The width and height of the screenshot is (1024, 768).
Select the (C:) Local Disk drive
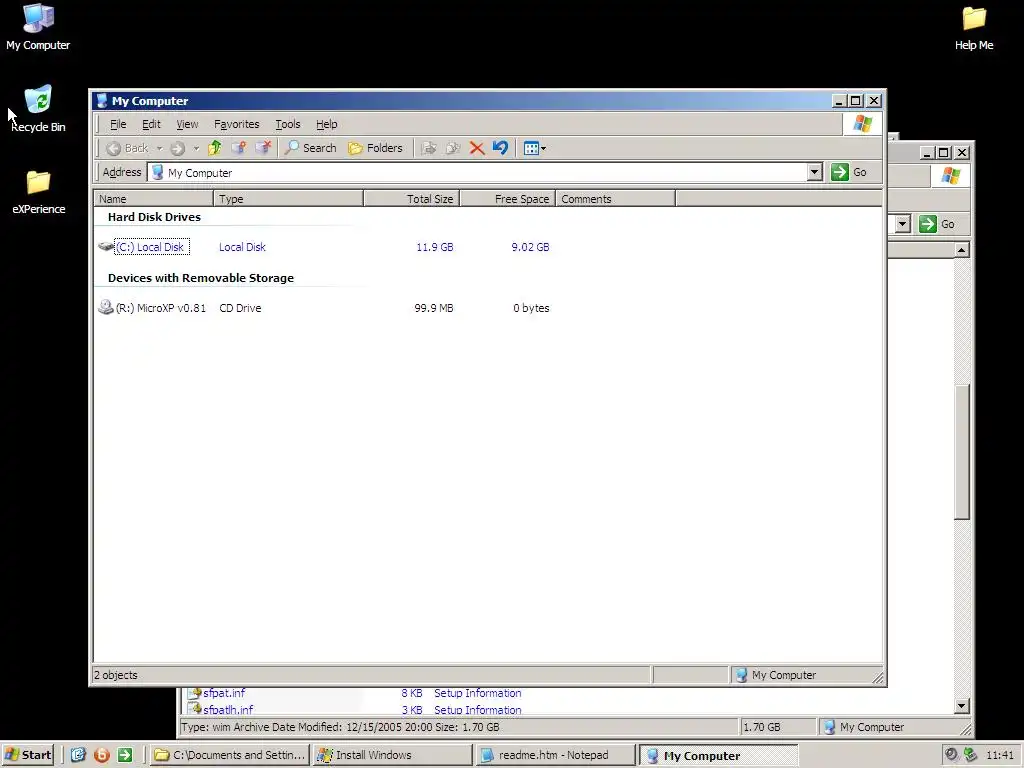[x=152, y=247]
